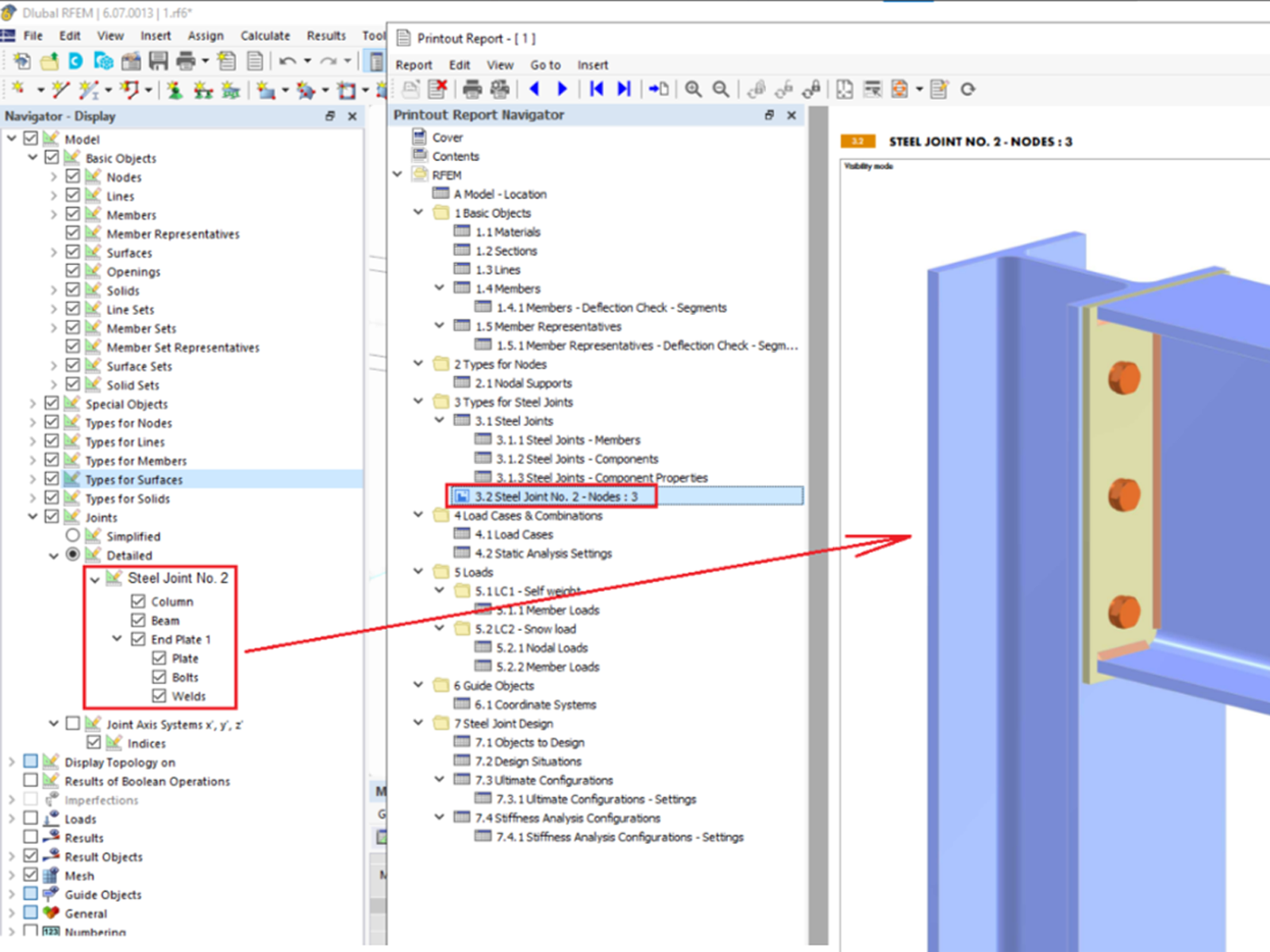Screen dimensions: 1270x952
Task: Uncheck the Beam checkbox under Steel Joint
Action: coord(138,620)
